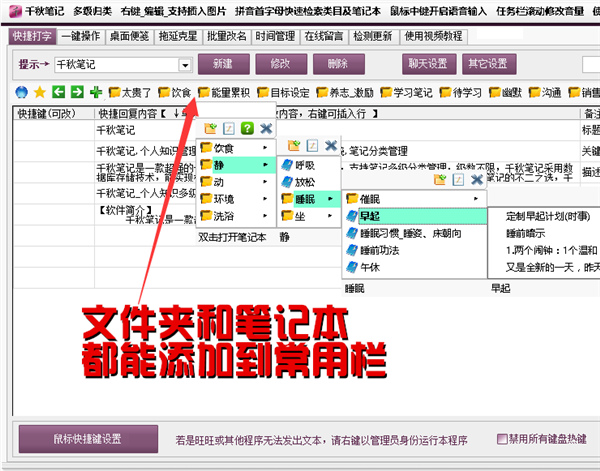Image resolution: width=600 pixels, height=471 pixels.
Task: Click the green plus add icon
Action: [x=95, y=92]
